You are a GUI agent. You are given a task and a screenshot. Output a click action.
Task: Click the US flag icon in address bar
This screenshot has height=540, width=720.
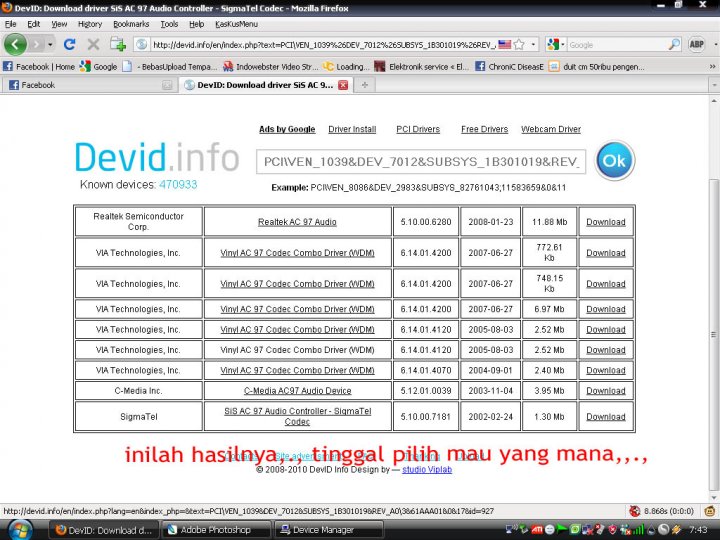click(x=504, y=45)
